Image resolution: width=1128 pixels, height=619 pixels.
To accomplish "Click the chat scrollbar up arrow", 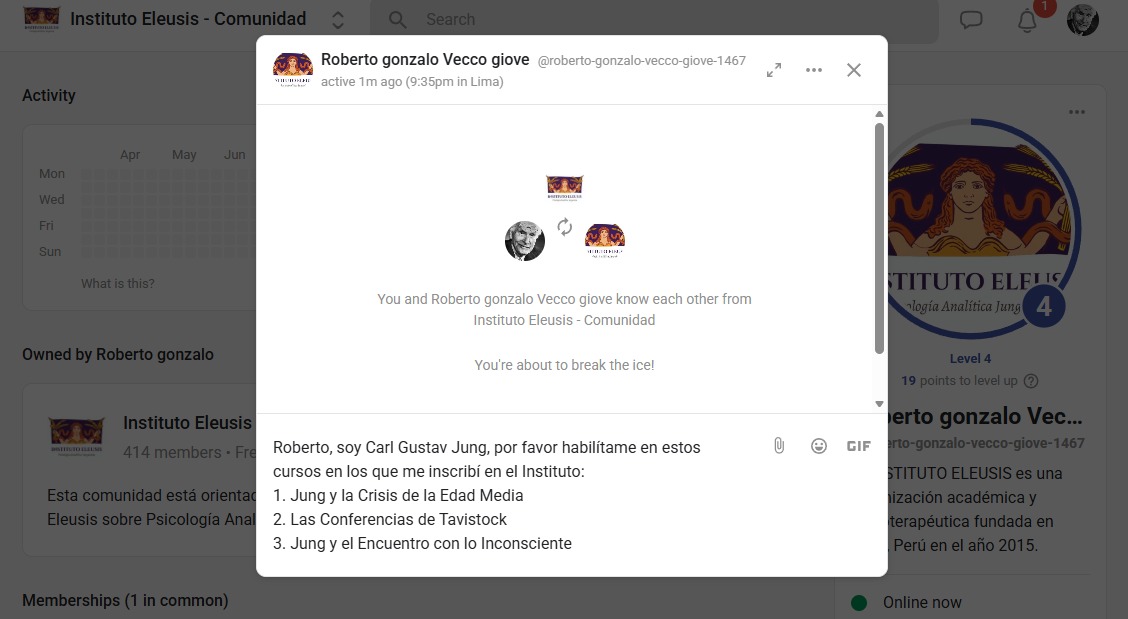I will pos(879,114).
